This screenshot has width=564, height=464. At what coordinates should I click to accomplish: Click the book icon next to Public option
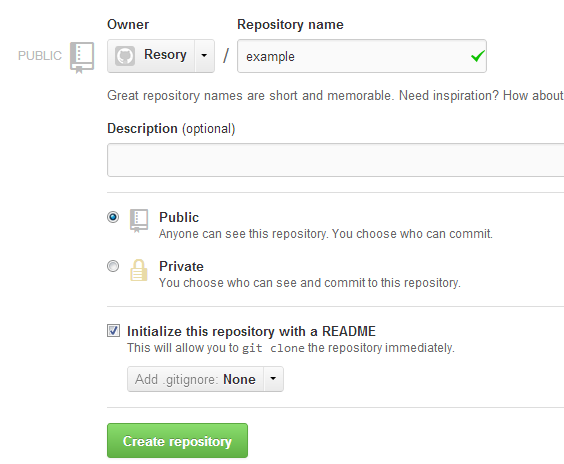pos(139,221)
